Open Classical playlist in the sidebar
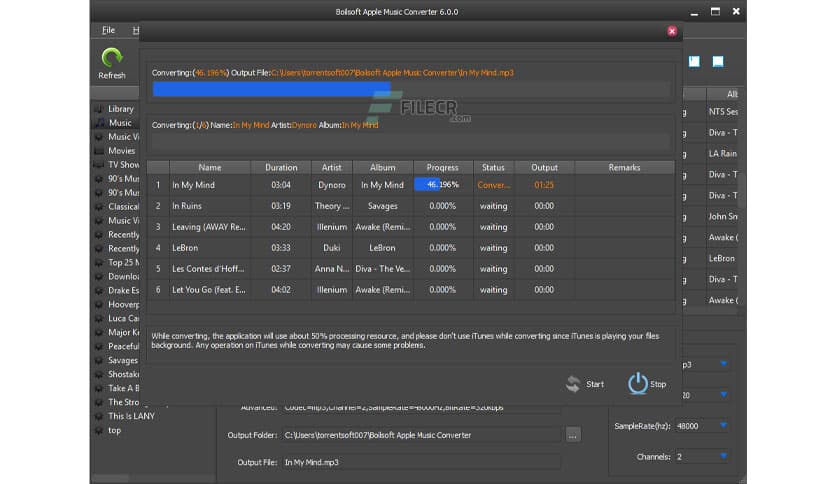 click(123, 206)
